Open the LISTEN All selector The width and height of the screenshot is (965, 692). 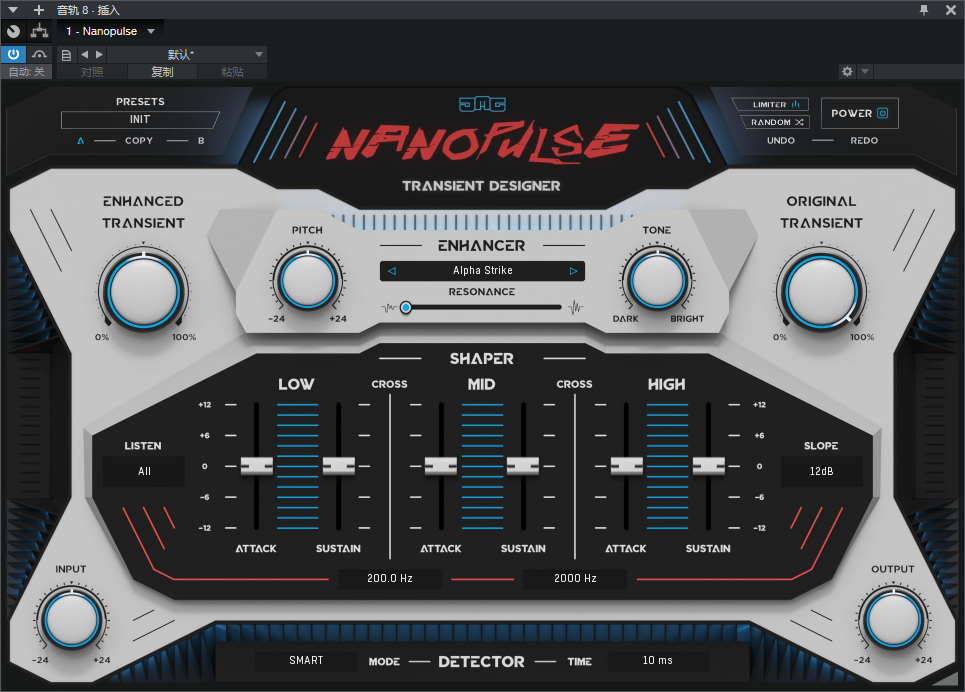pyautogui.click(x=144, y=472)
